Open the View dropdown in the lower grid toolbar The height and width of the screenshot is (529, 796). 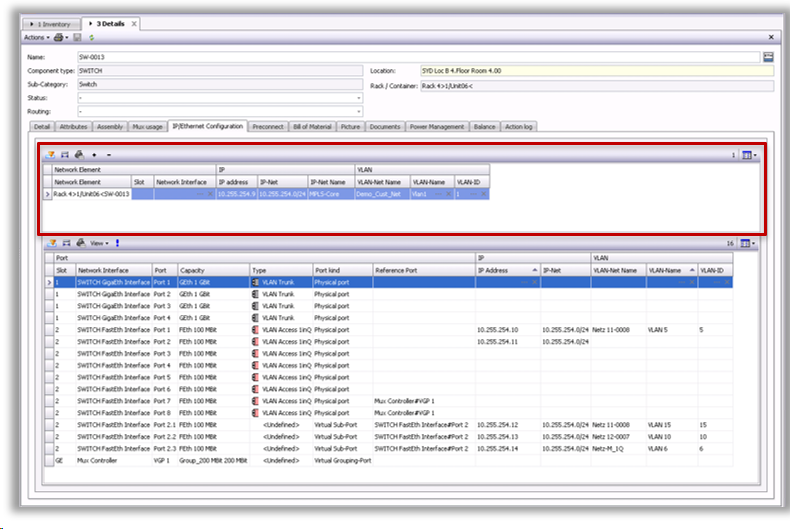99,243
